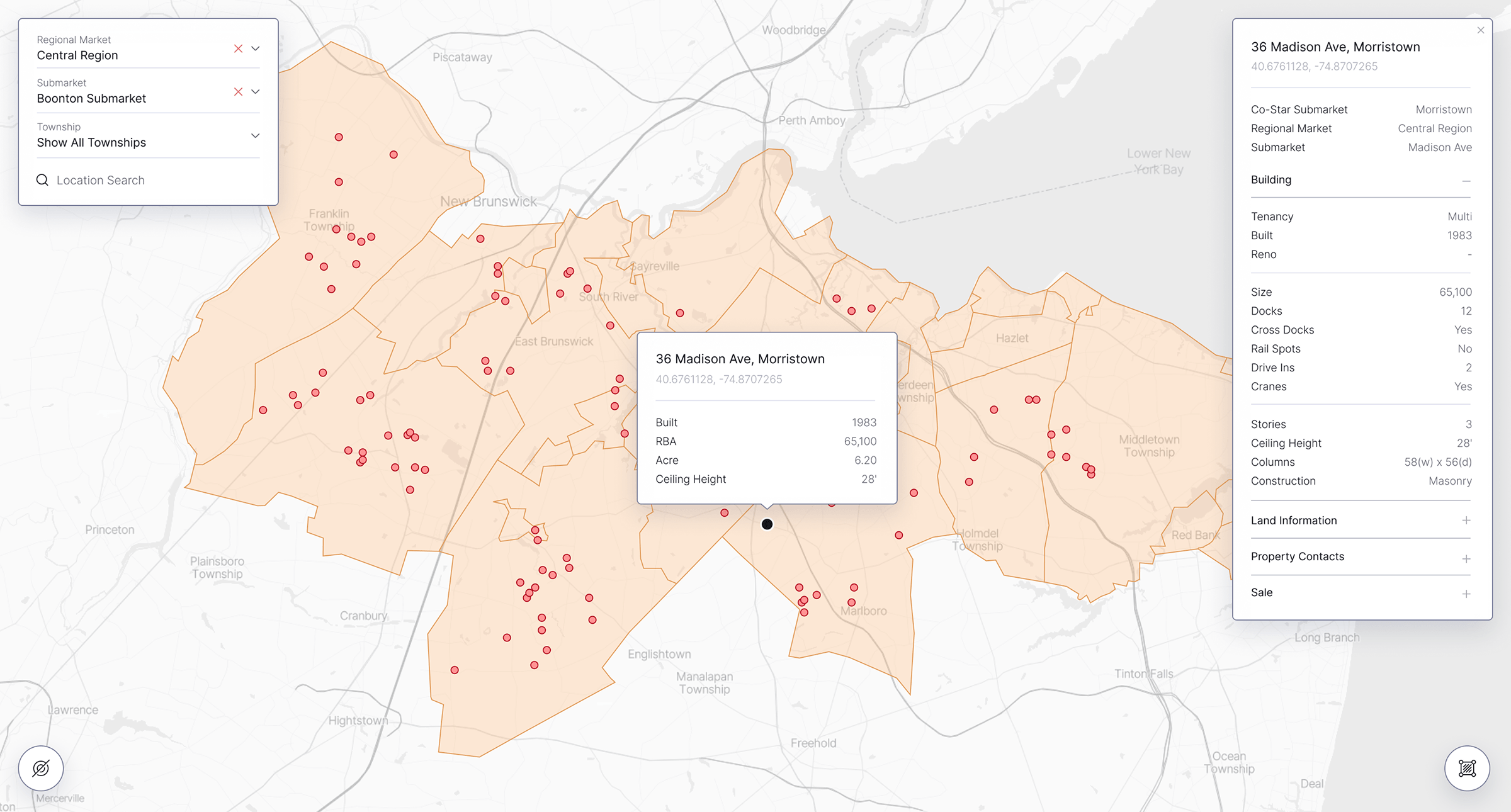Viewport: 1511px width, 812px height.
Task: Click the New Brunswick map label
Action: click(x=489, y=201)
